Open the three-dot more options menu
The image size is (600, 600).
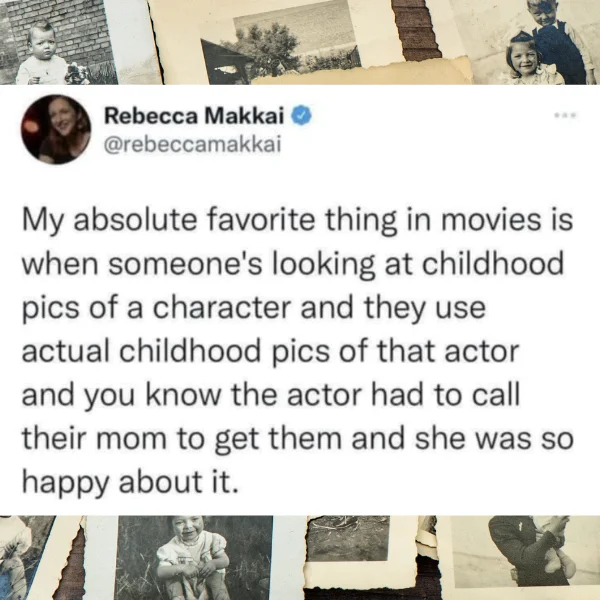pos(566,114)
